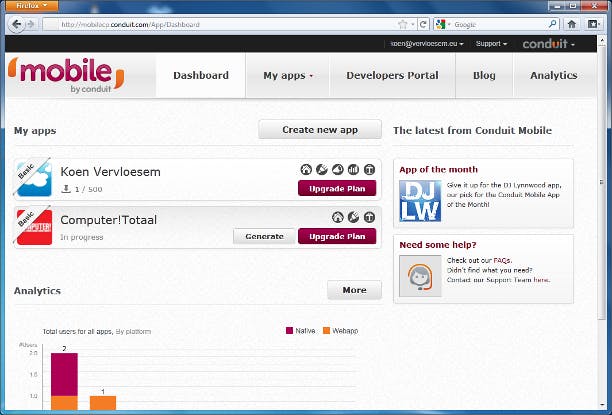Switch to the Dashboard tab
612x415 pixels.
pyautogui.click(x=201, y=75)
